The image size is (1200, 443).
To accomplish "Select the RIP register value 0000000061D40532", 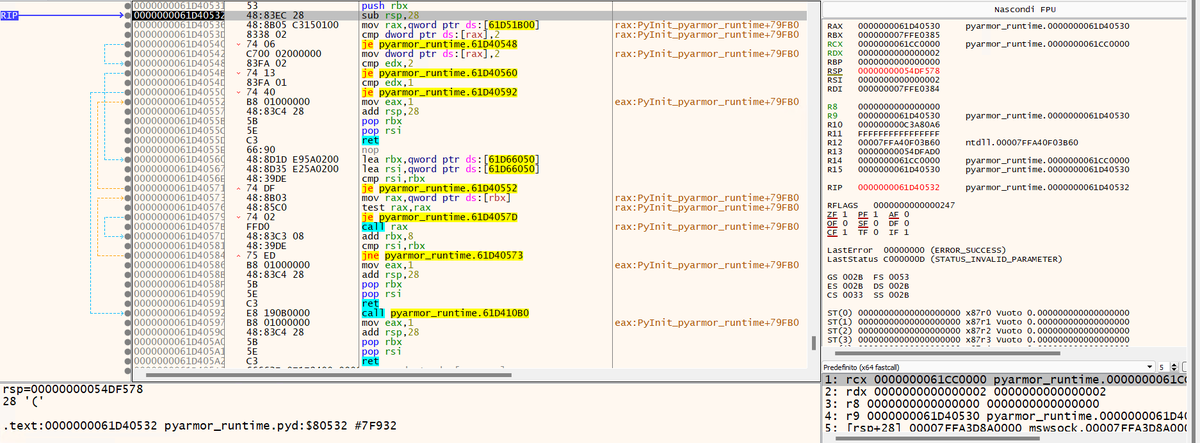I will point(899,187).
